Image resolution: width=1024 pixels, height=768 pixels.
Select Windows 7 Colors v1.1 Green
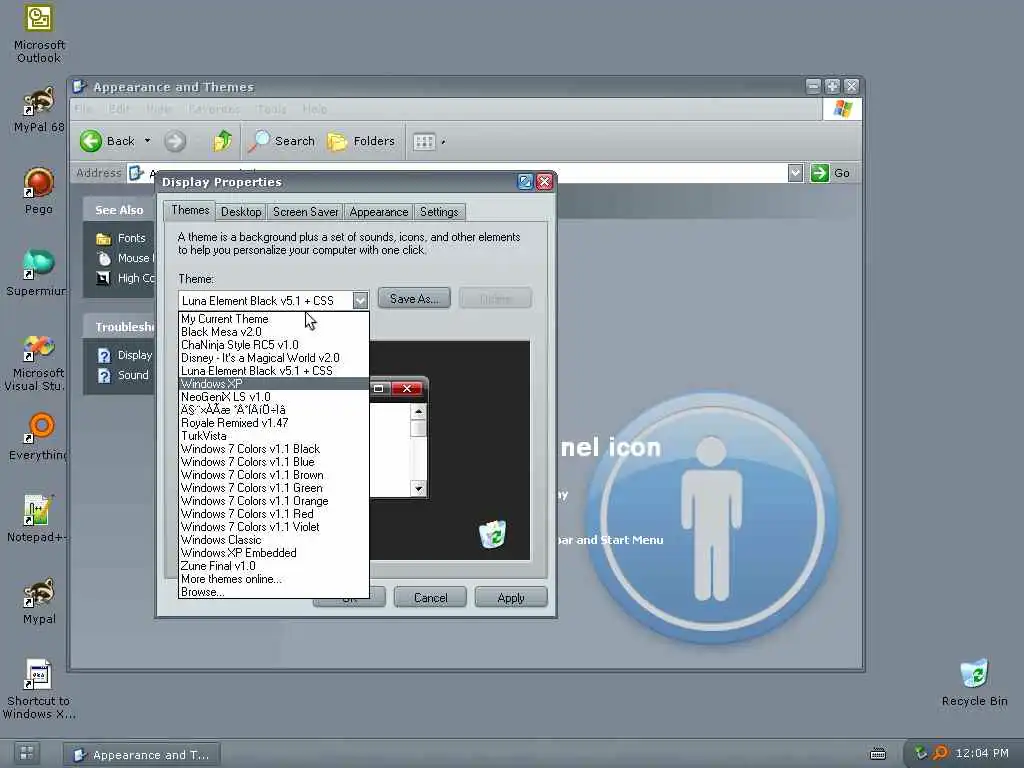tap(274, 488)
